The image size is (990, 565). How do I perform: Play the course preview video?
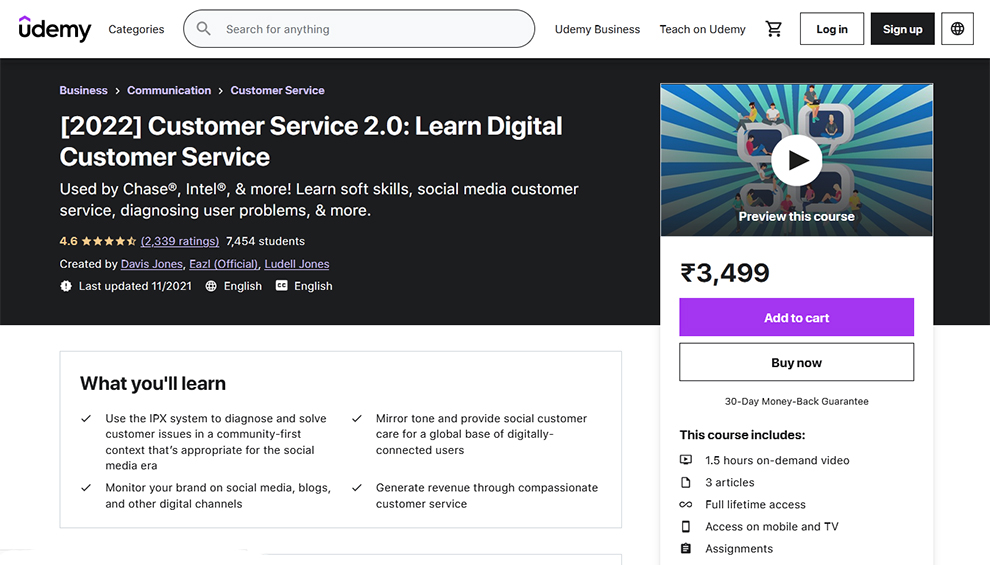click(x=796, y=160)
